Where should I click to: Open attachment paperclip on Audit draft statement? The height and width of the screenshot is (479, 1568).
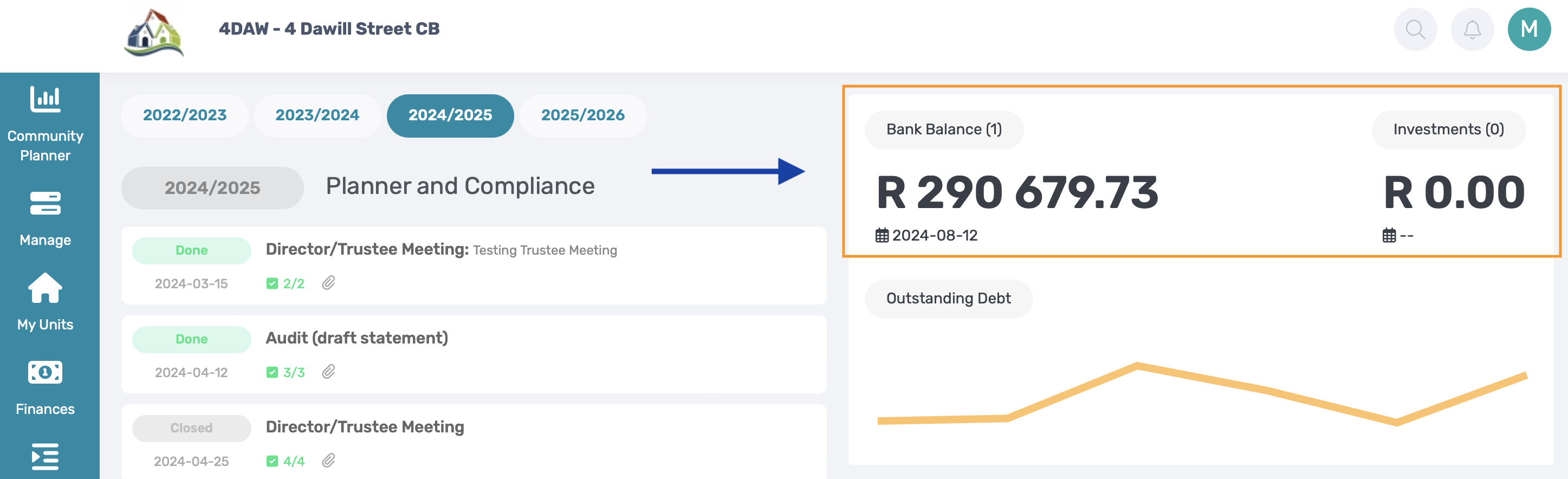pos(329,372)
